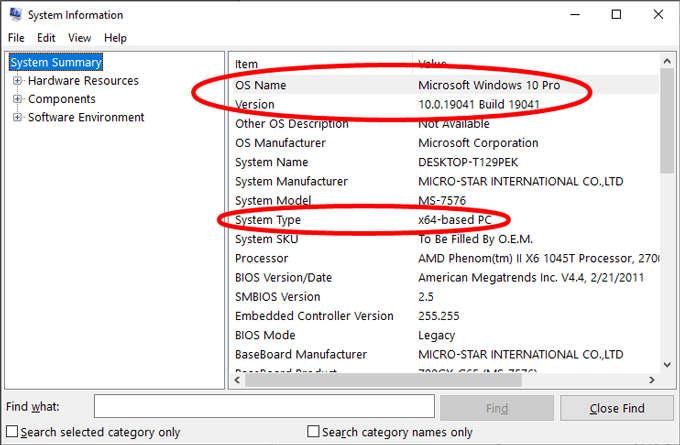Screen dimensions: 680x445
Task: Open the Edit menu
Action: (x=46, y=38)
